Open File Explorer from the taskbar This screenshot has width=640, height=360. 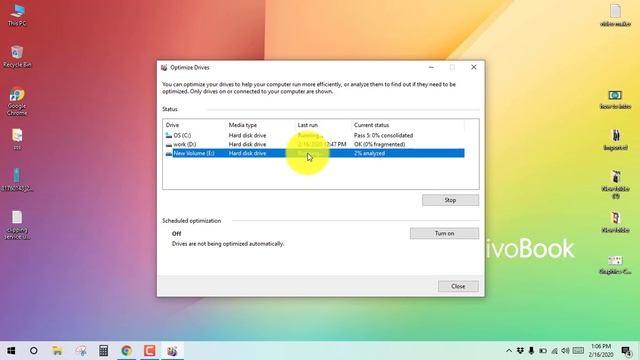(57, 351)
